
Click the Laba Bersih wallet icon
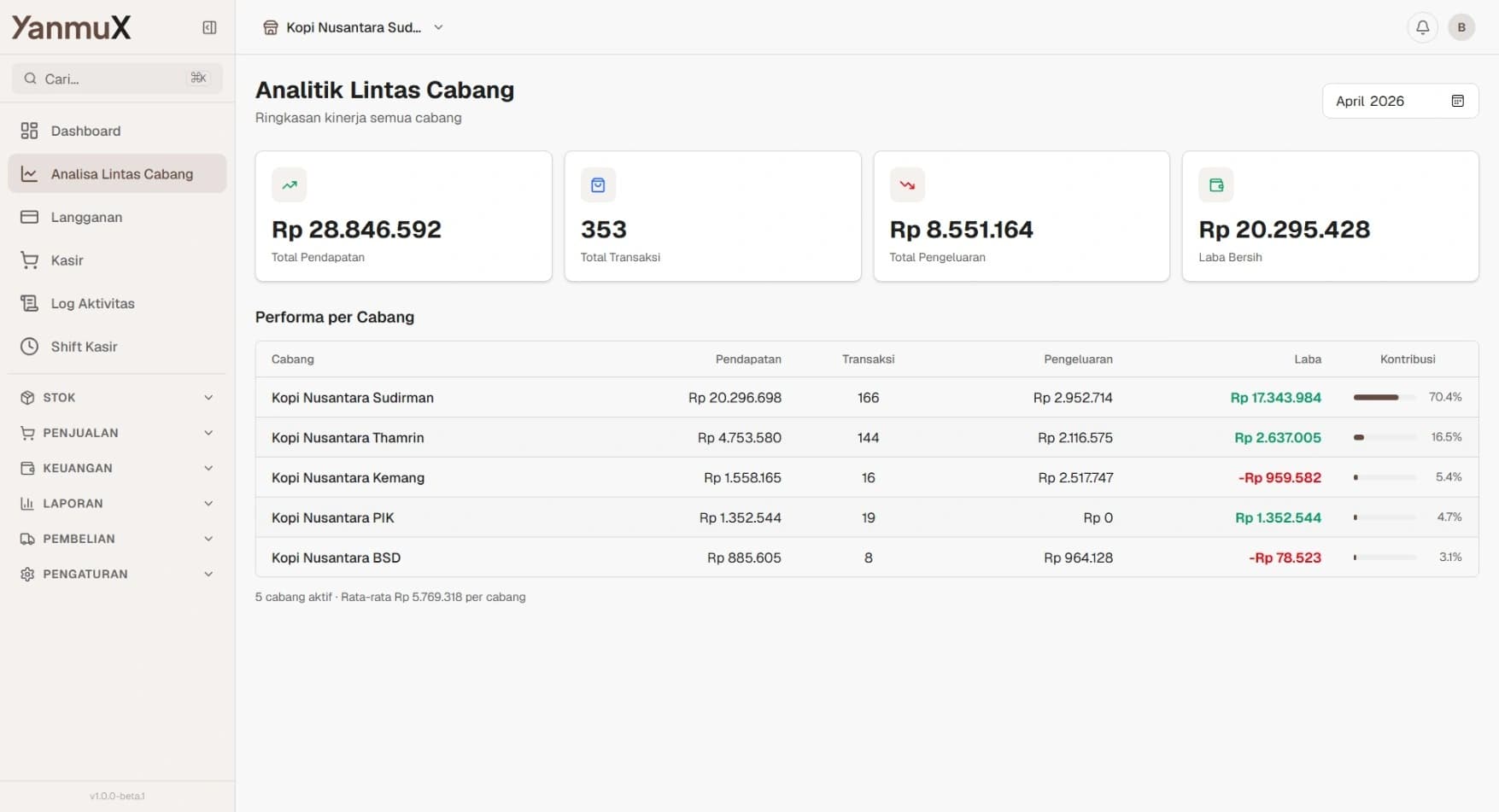click(x=1215, y=184)
